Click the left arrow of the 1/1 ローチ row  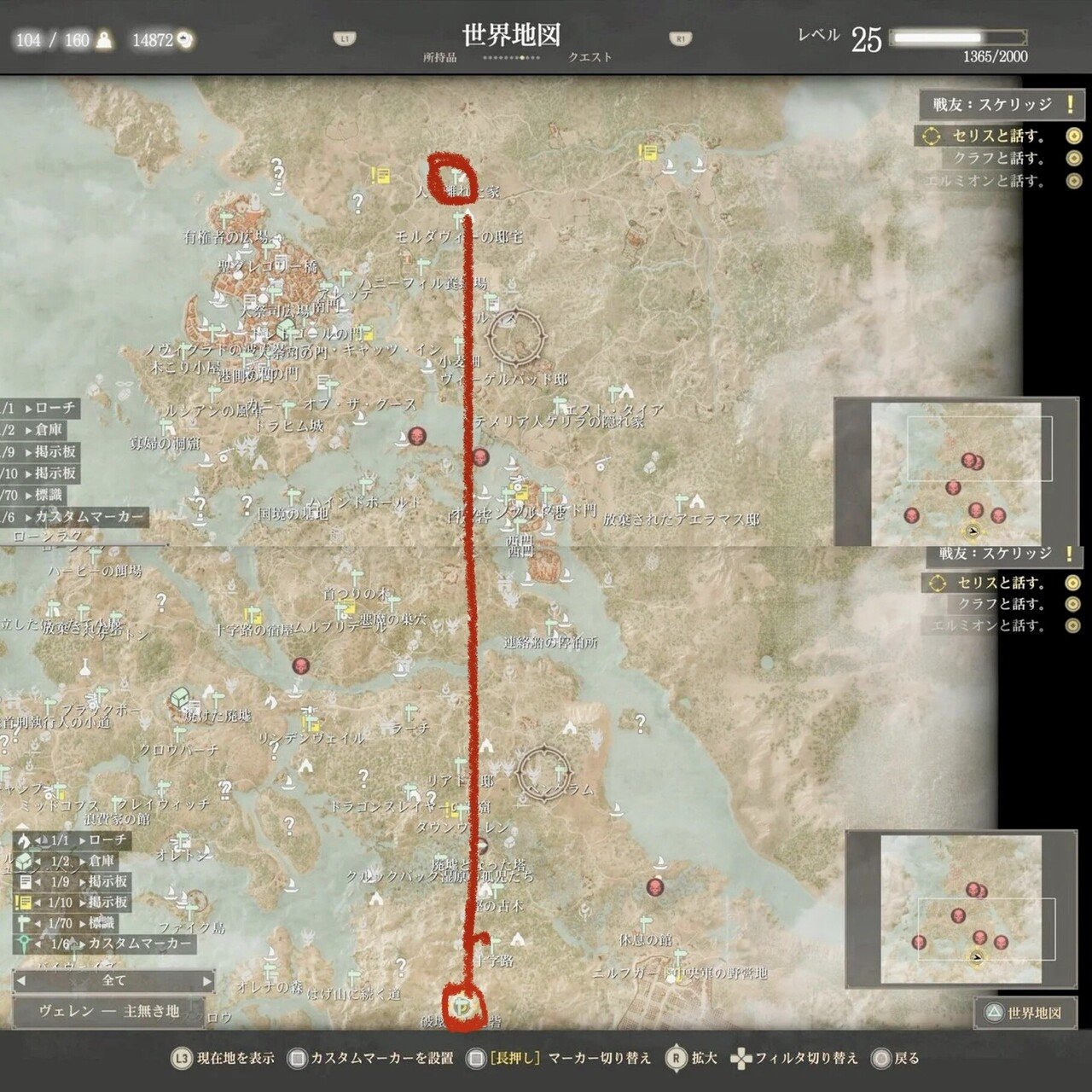38,840
